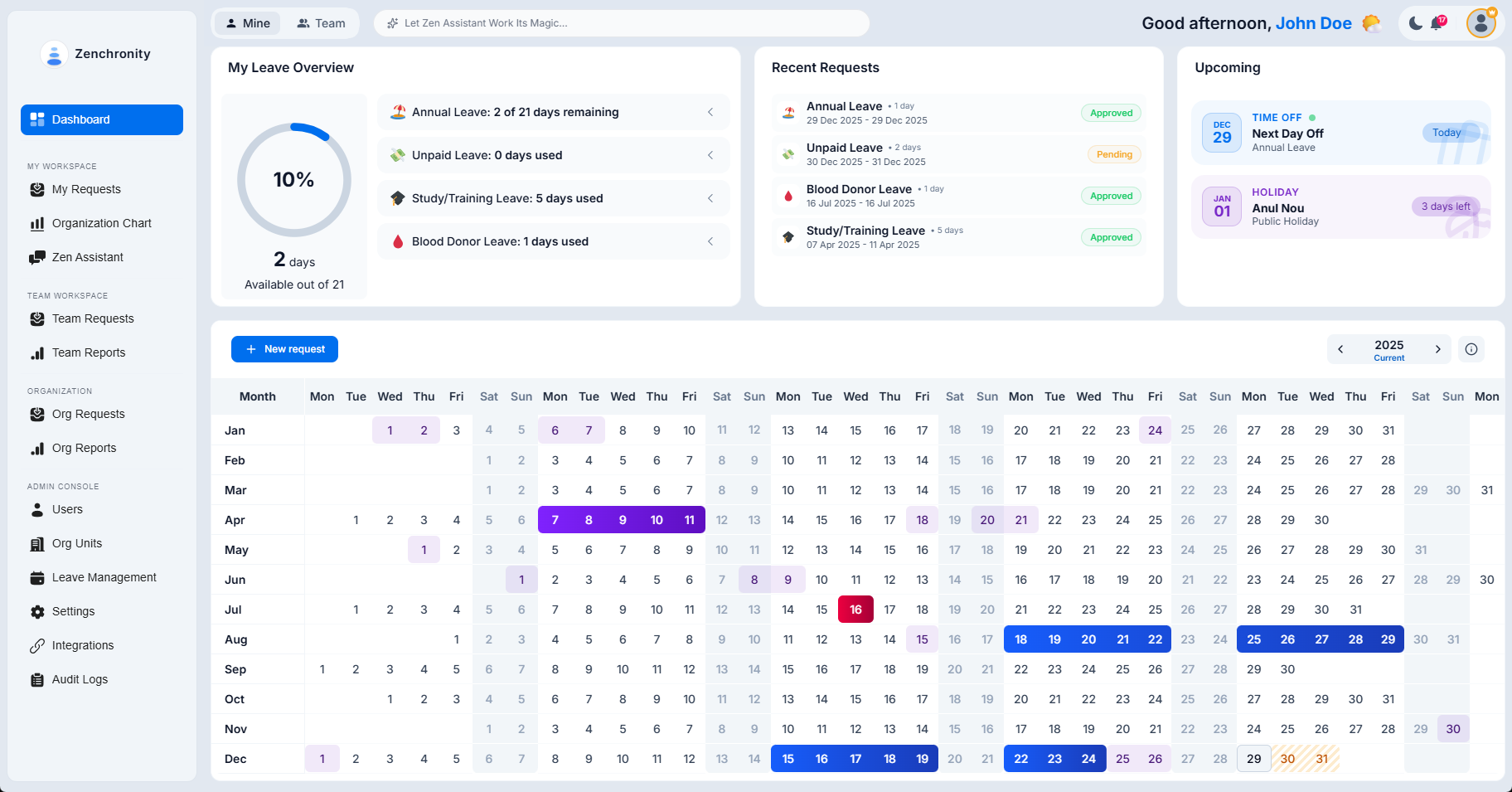
Task: Open Zen Assistant chat in sidebar
Action: [x=87, y=257]
